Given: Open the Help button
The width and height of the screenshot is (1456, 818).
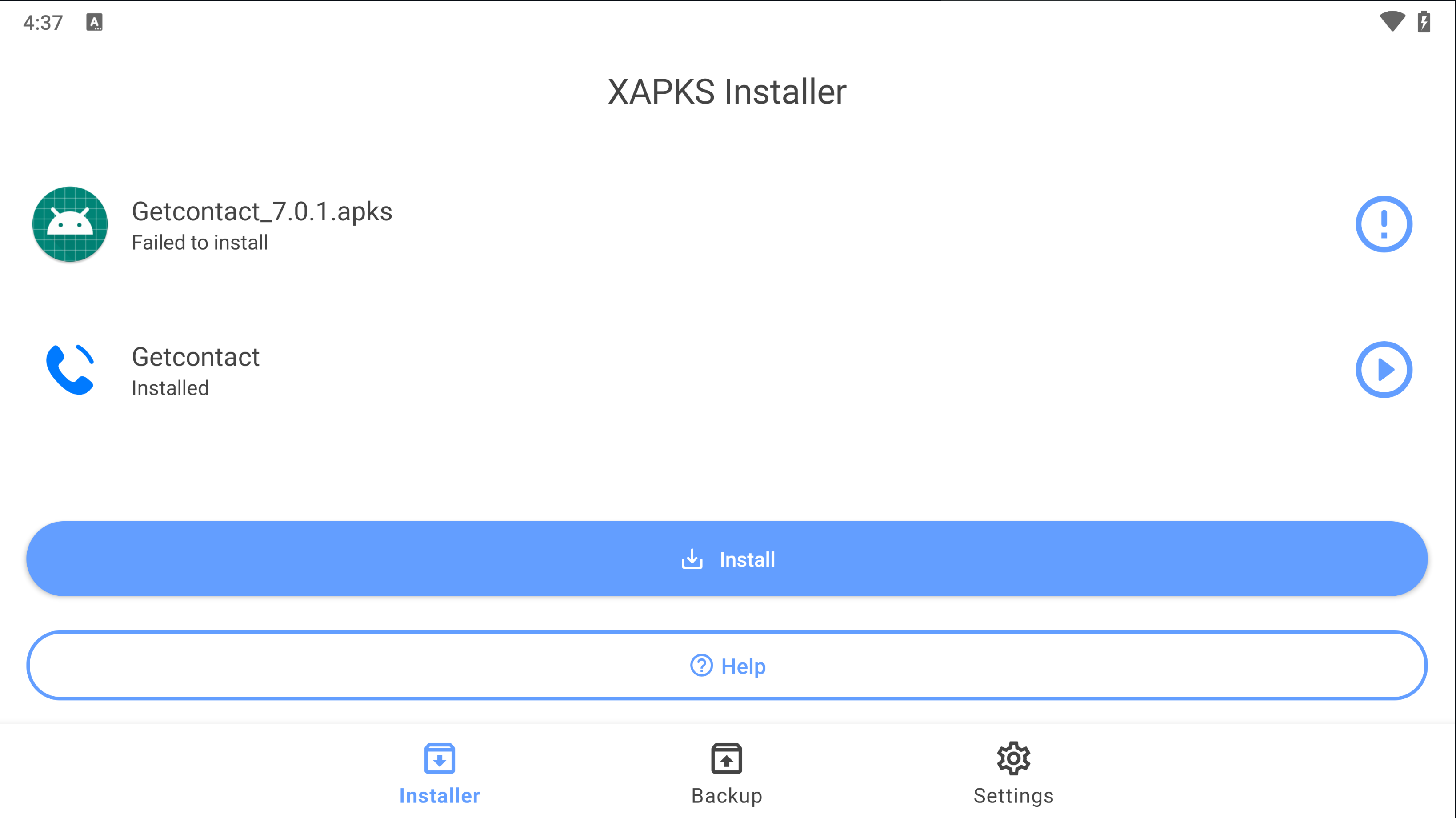Looking at the screenshot, I should [727, 666].
